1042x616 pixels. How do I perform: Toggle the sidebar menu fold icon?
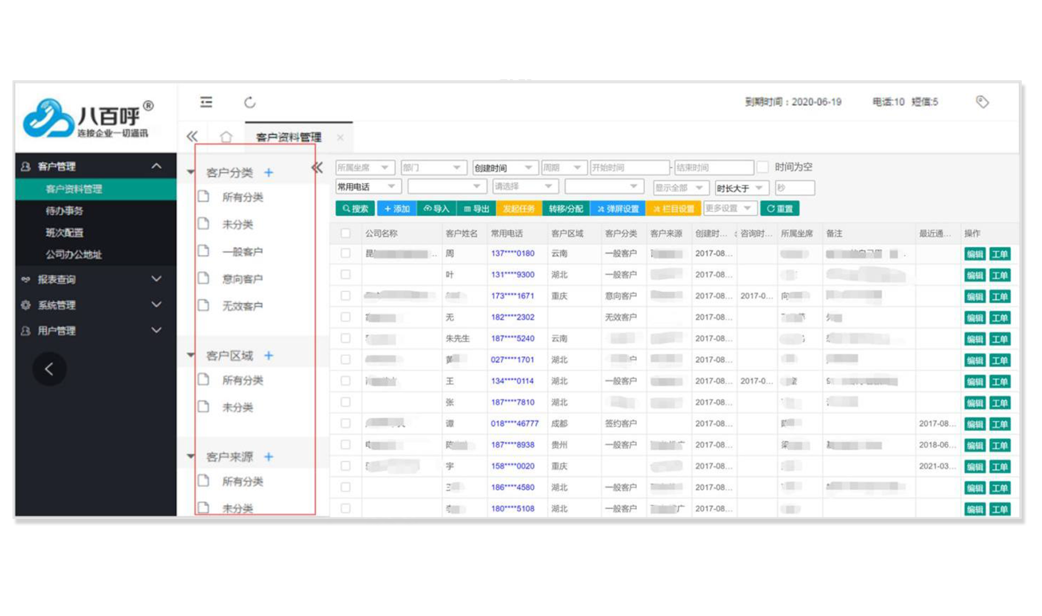tap(206, 102)
